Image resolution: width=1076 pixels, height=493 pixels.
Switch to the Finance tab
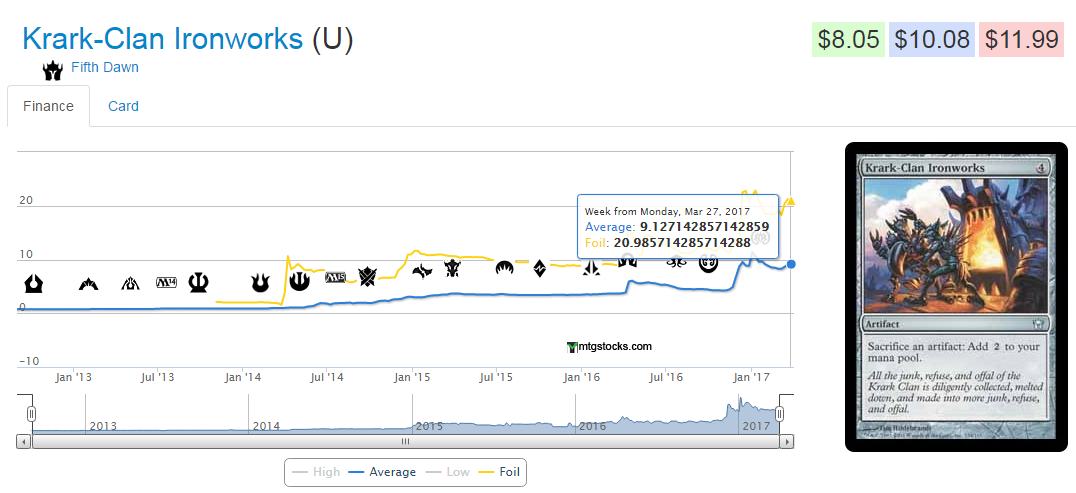click(48, 106)
